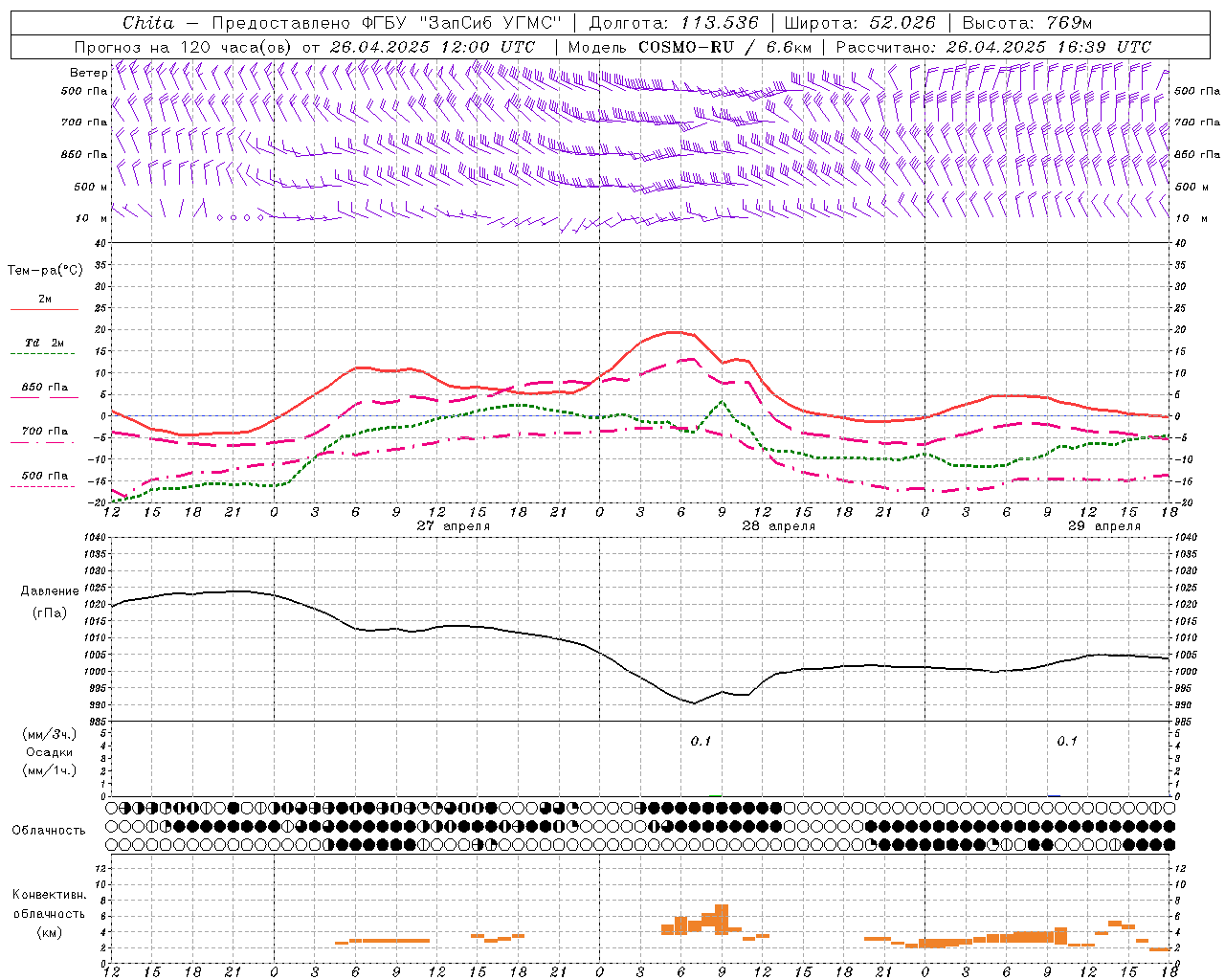Click the peak of the red 2м temperature curve
The height and width of the screenshot is (980, 1225).
[676, 332]
